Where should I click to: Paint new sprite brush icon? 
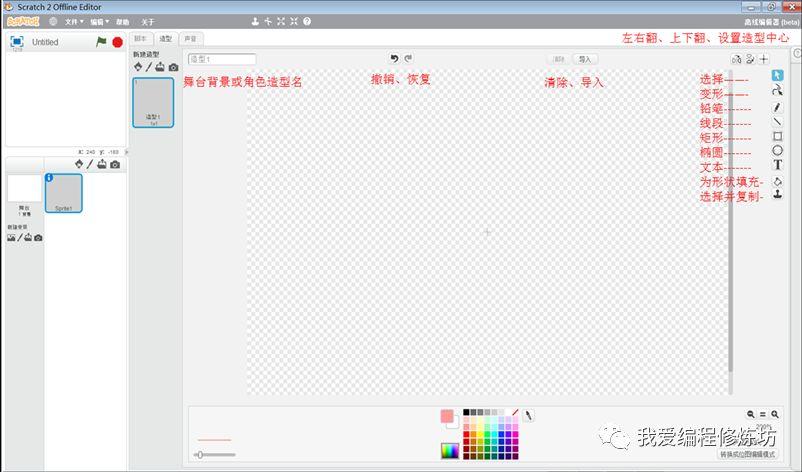point(90,164)
